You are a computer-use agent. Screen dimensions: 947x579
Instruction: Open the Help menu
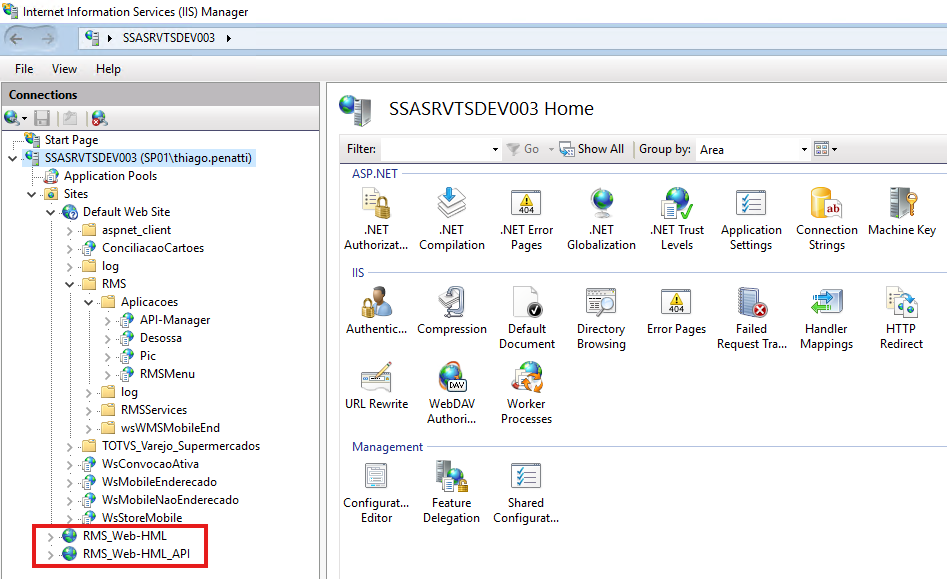(108, 69)
